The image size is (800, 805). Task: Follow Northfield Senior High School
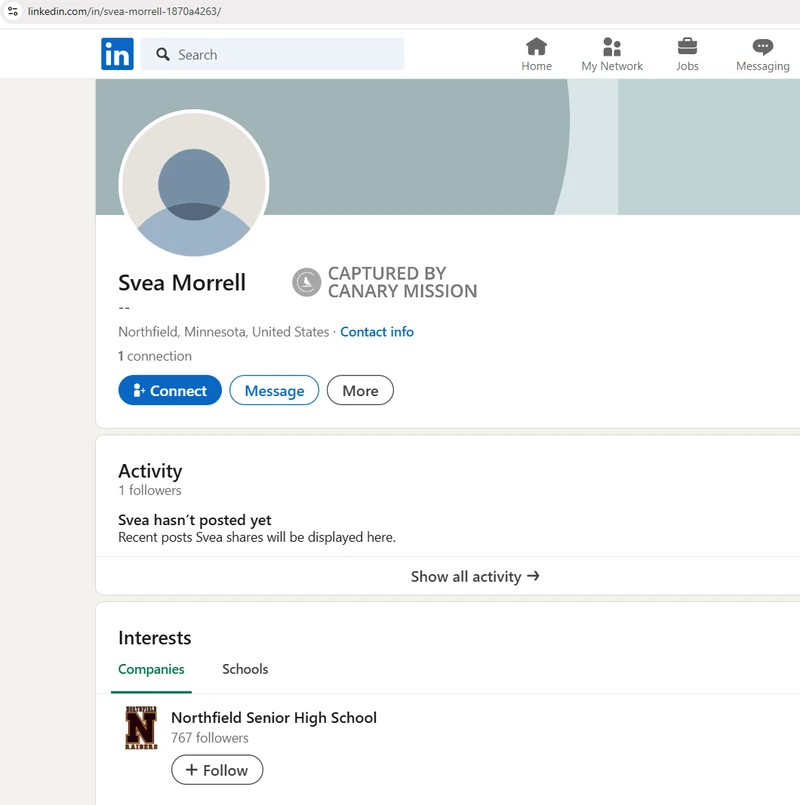pyautogui.click(x=217, y=770)
